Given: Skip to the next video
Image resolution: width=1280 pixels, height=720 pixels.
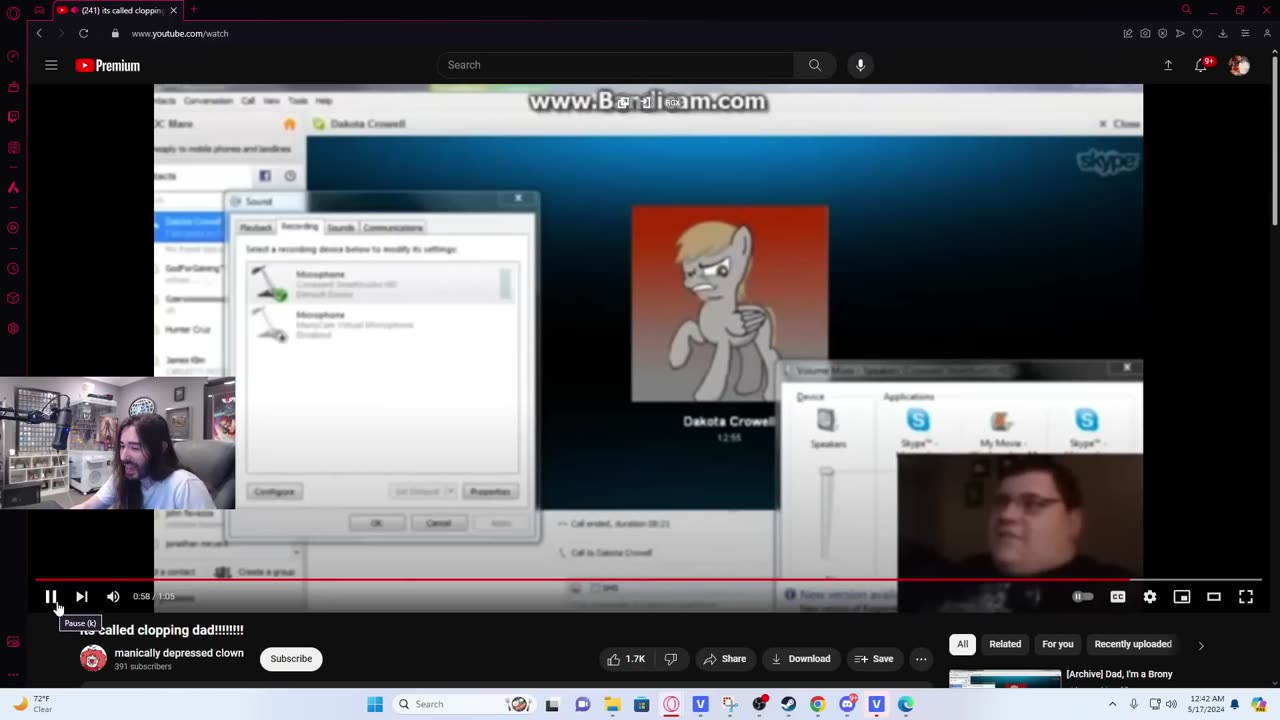Looking at the screenshot, I should pos(82,597).
